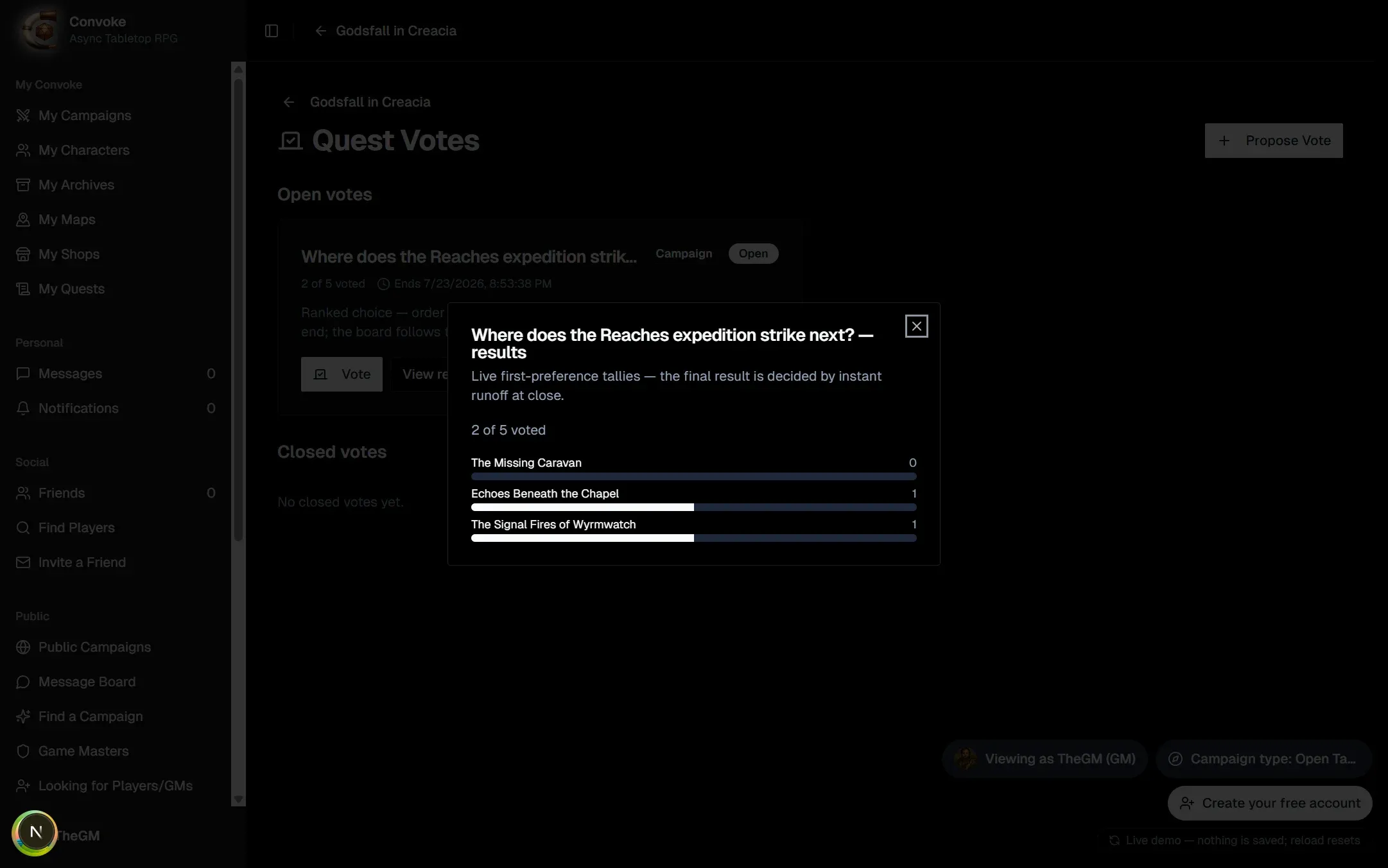
Task: Click Viewing as TheGM (GM) pill
Action: 1045,759
